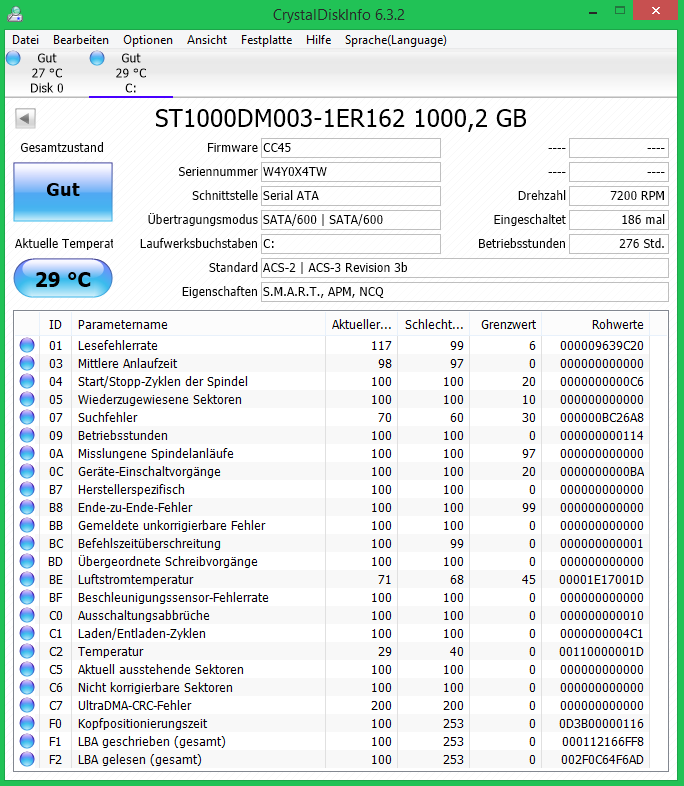
Task: Click the Schlecht... column header
Action: [x=433, y=324]
